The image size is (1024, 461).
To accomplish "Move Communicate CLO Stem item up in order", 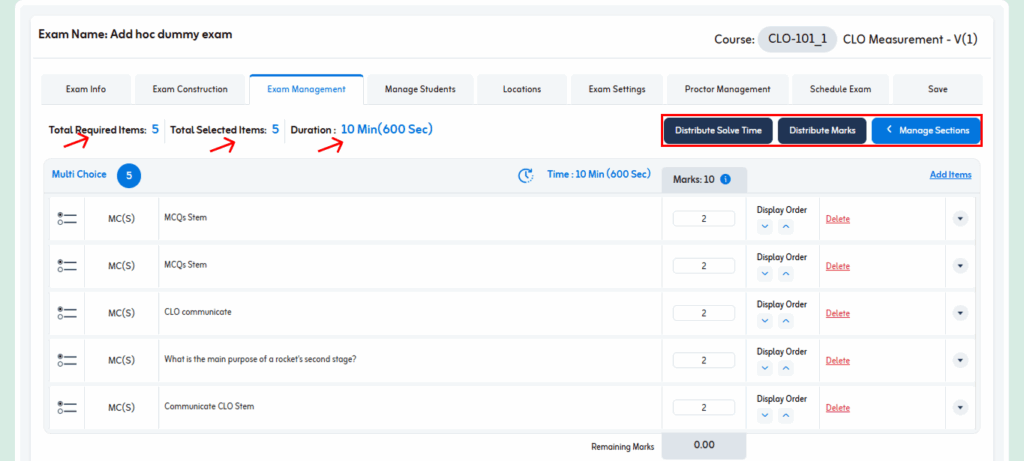I will (786, 416).
